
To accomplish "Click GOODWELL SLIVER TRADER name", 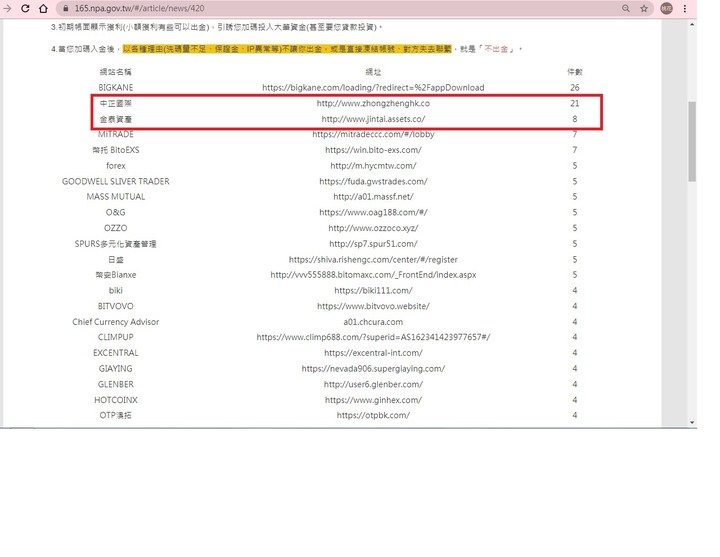I will (116, 181).
